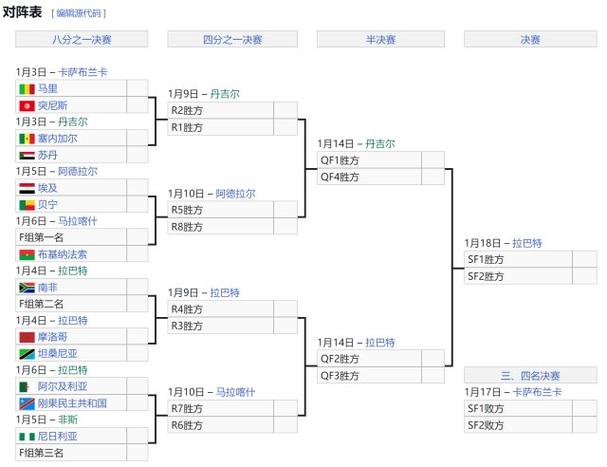Click the Benin flag icon
Image resolution: width=607 pixels, height=467 pixels.
click(x=27, y=204)
